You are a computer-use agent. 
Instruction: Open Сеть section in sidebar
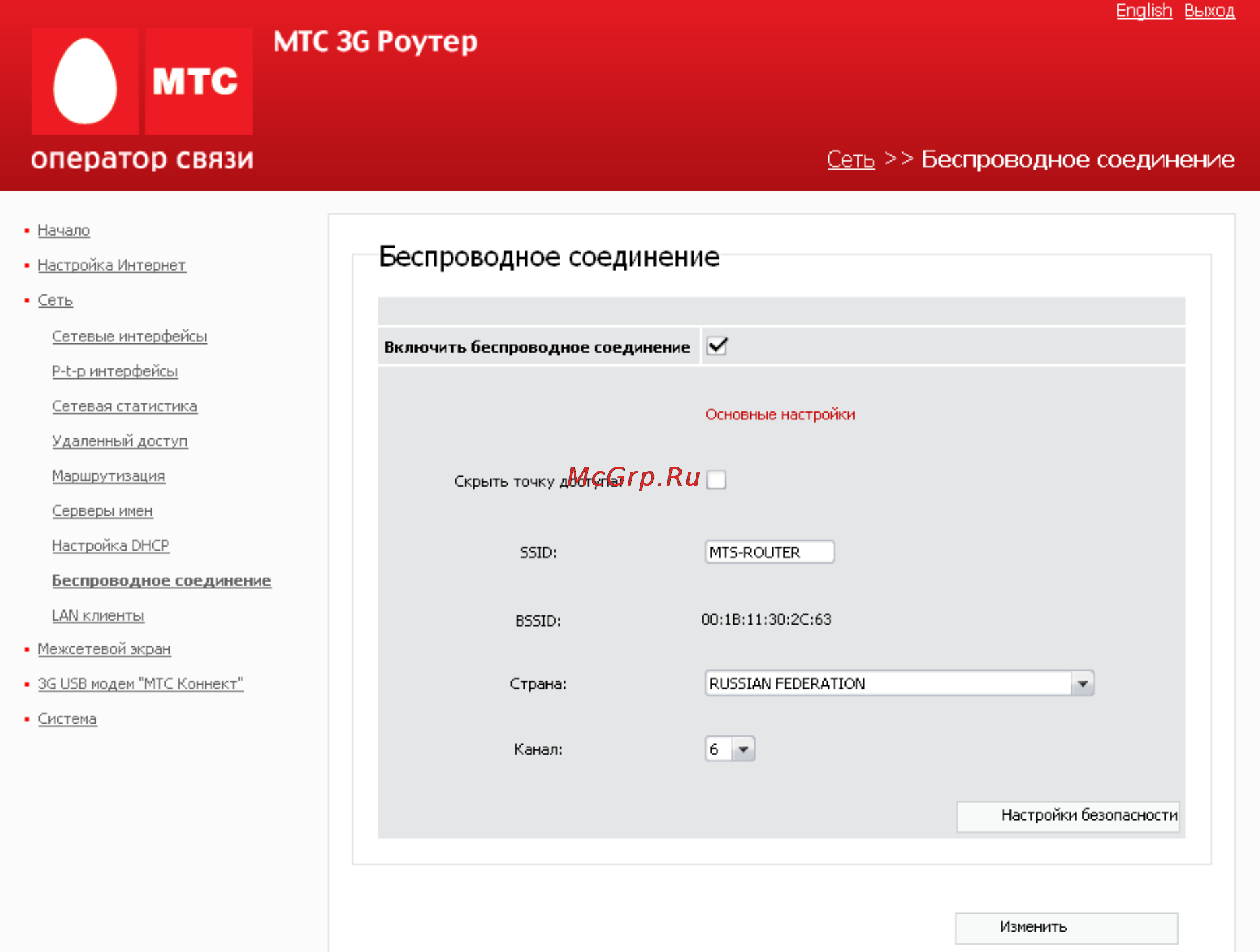point(55,300)
